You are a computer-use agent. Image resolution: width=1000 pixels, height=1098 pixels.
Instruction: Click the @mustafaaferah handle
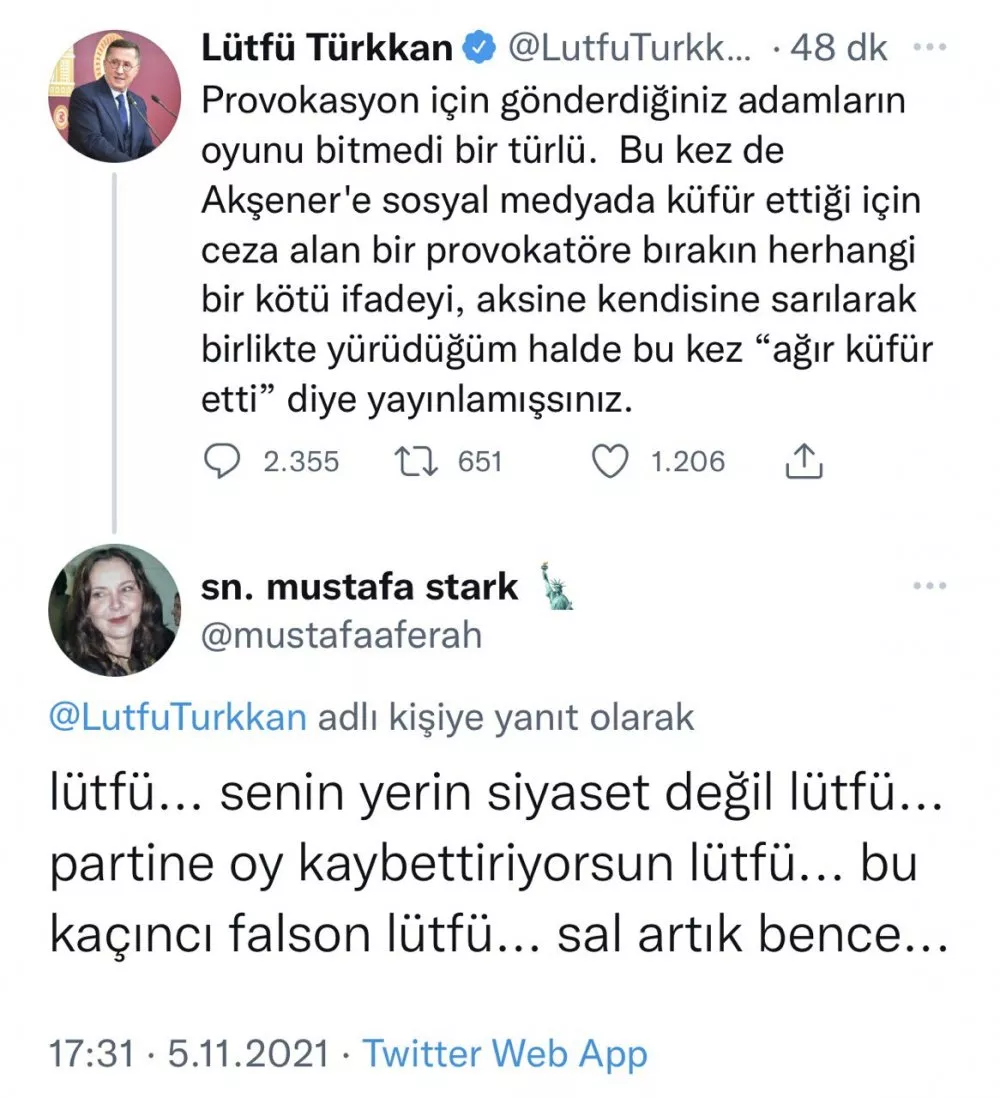tap(342, 635)
